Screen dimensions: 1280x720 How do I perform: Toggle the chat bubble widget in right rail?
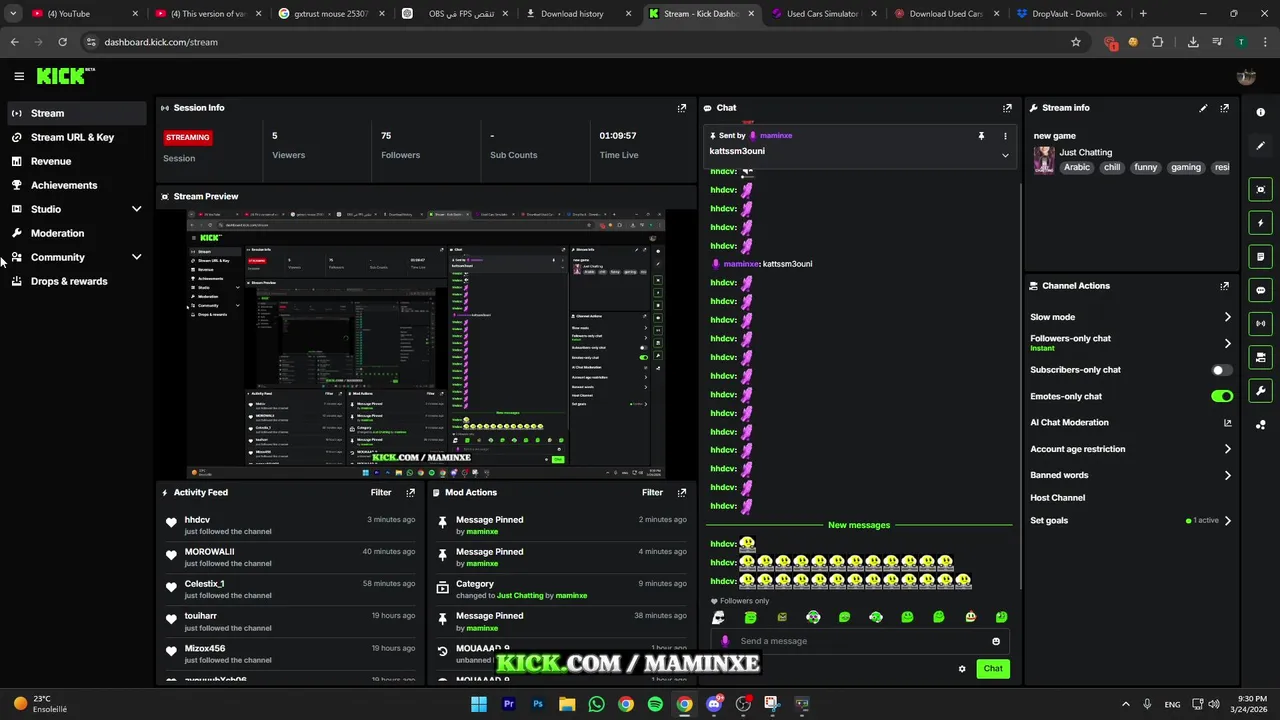(x=1261, y=290)
